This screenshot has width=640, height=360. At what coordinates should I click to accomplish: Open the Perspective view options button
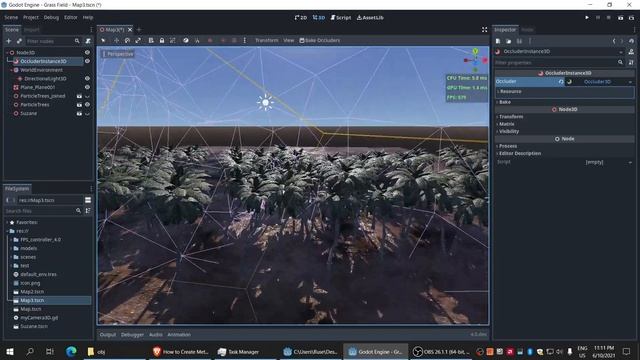click(x=118, y=54)
